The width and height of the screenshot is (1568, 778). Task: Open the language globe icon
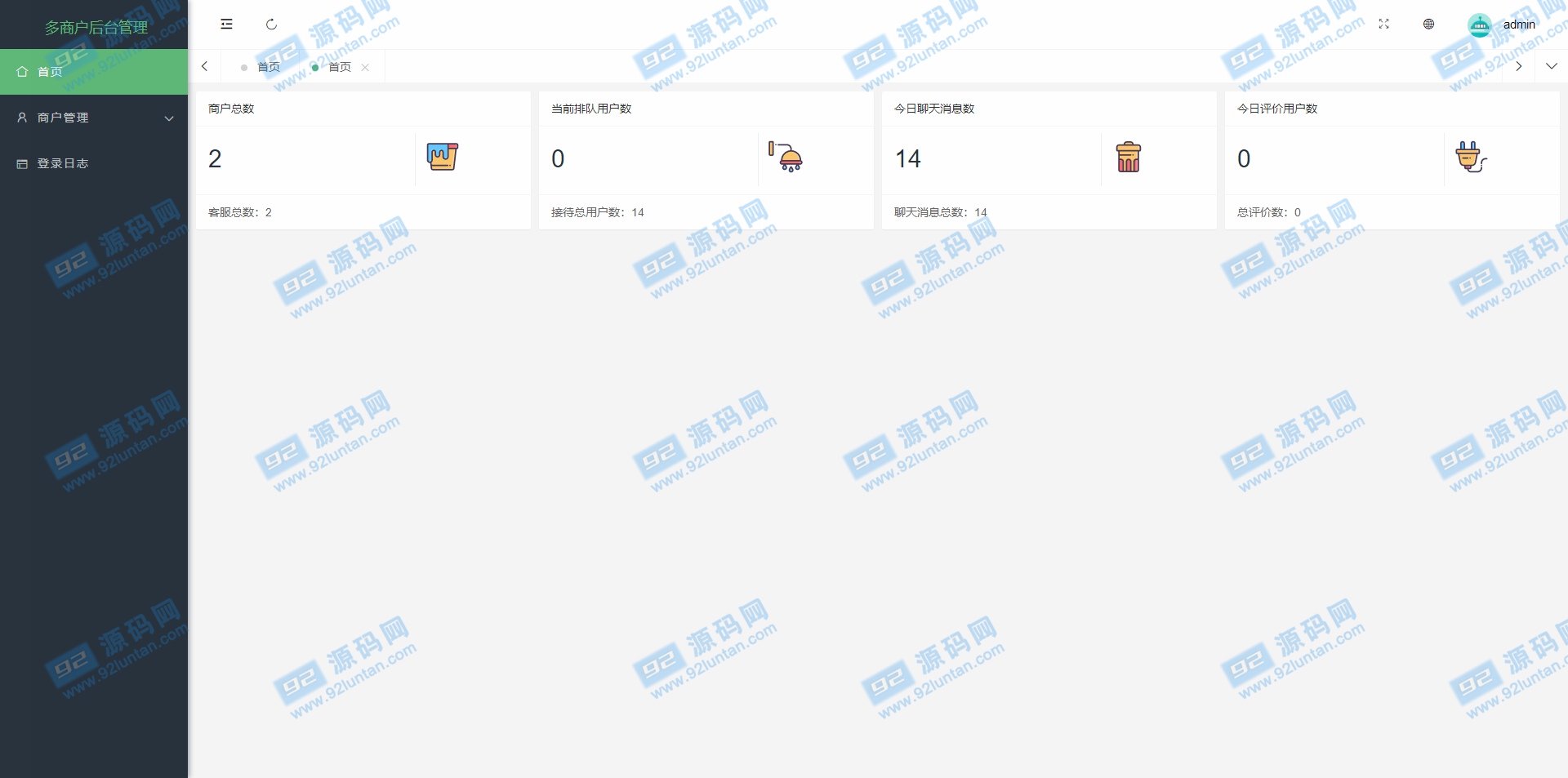pyautogui.click(x=1428, y=24)
